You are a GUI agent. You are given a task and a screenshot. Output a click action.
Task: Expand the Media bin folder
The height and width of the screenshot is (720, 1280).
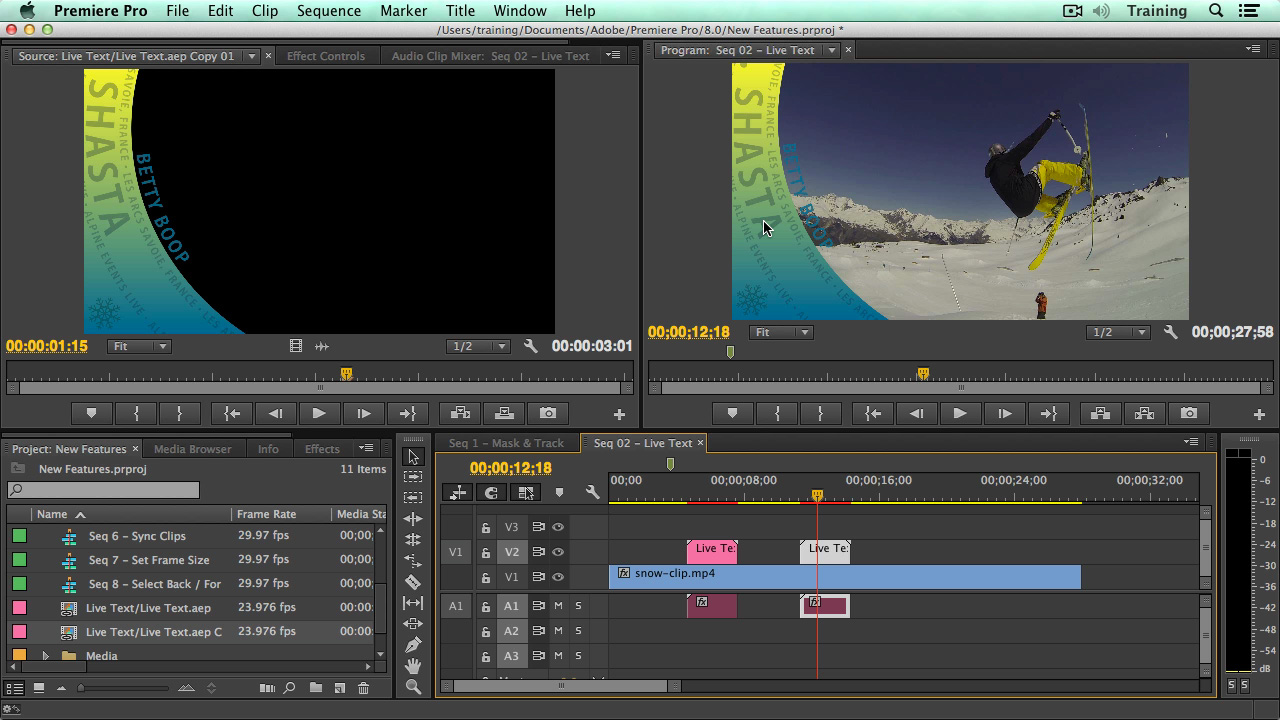click(x=45, y=656)
